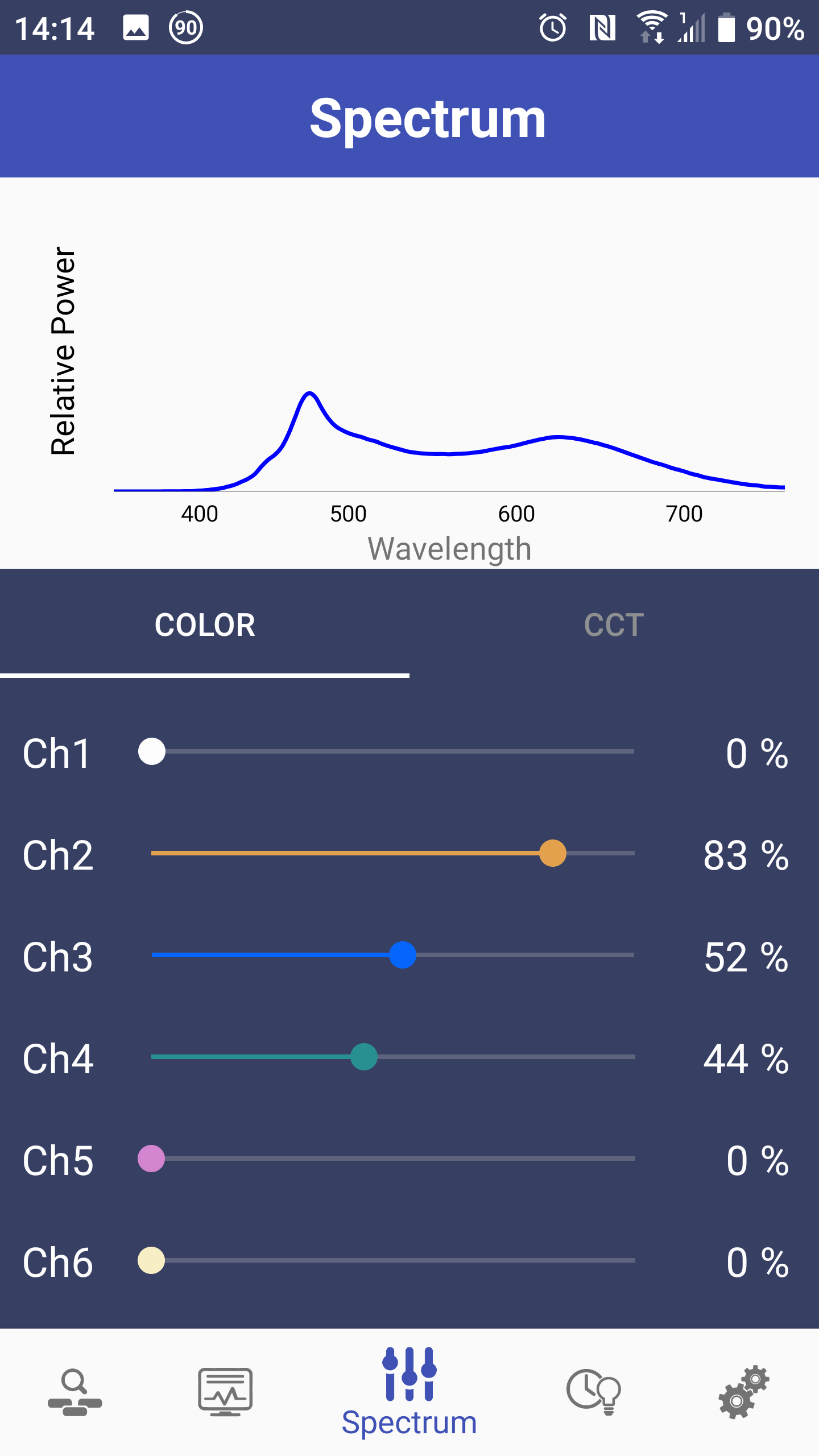The width and height of the screenshot is (819, 1456).
Task: Tap the battery icon in status bar
Action: (726, 28)
